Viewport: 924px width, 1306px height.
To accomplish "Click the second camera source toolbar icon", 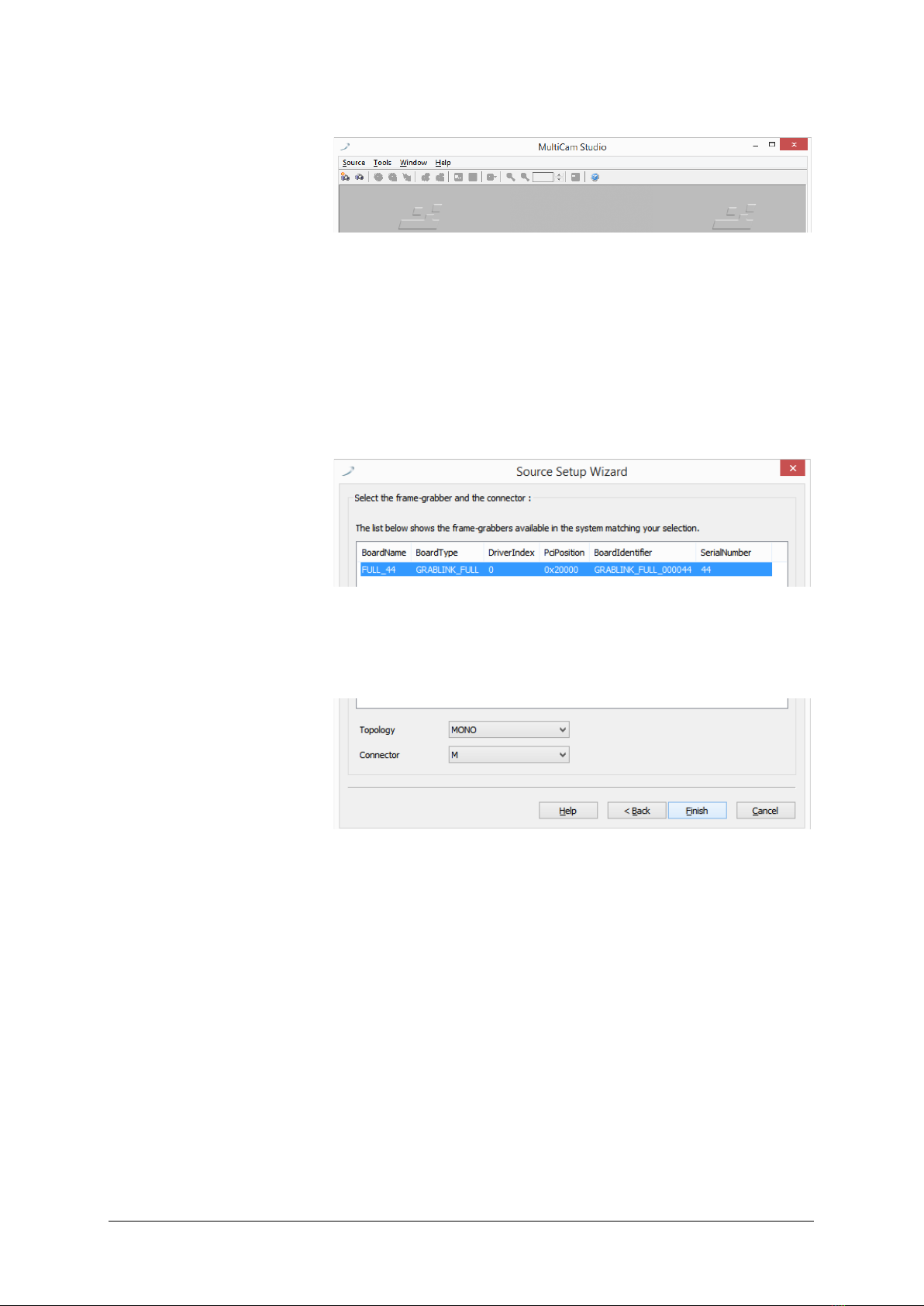I will tap(360, 177).
